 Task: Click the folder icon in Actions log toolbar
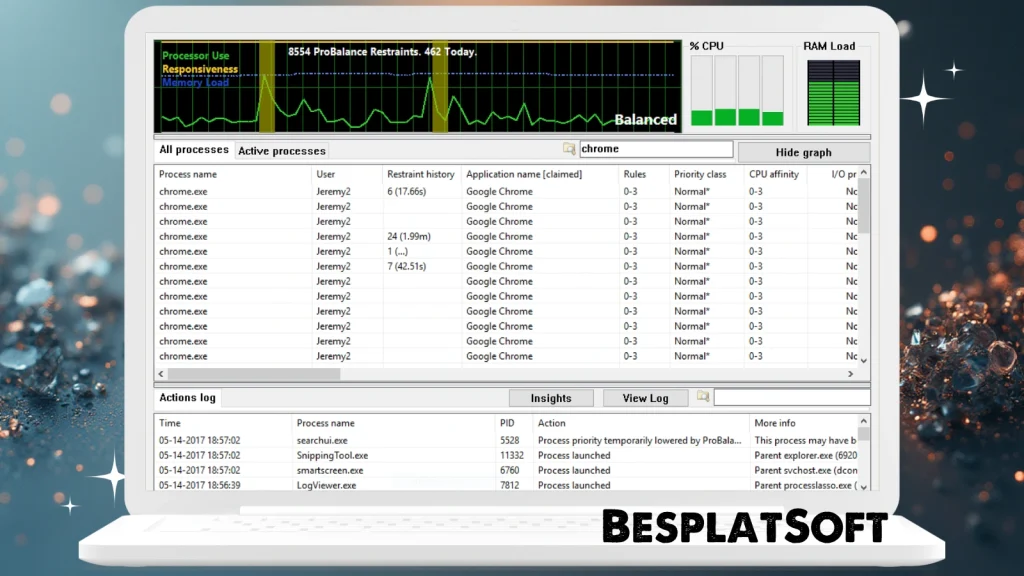click(x=702, y=397)
